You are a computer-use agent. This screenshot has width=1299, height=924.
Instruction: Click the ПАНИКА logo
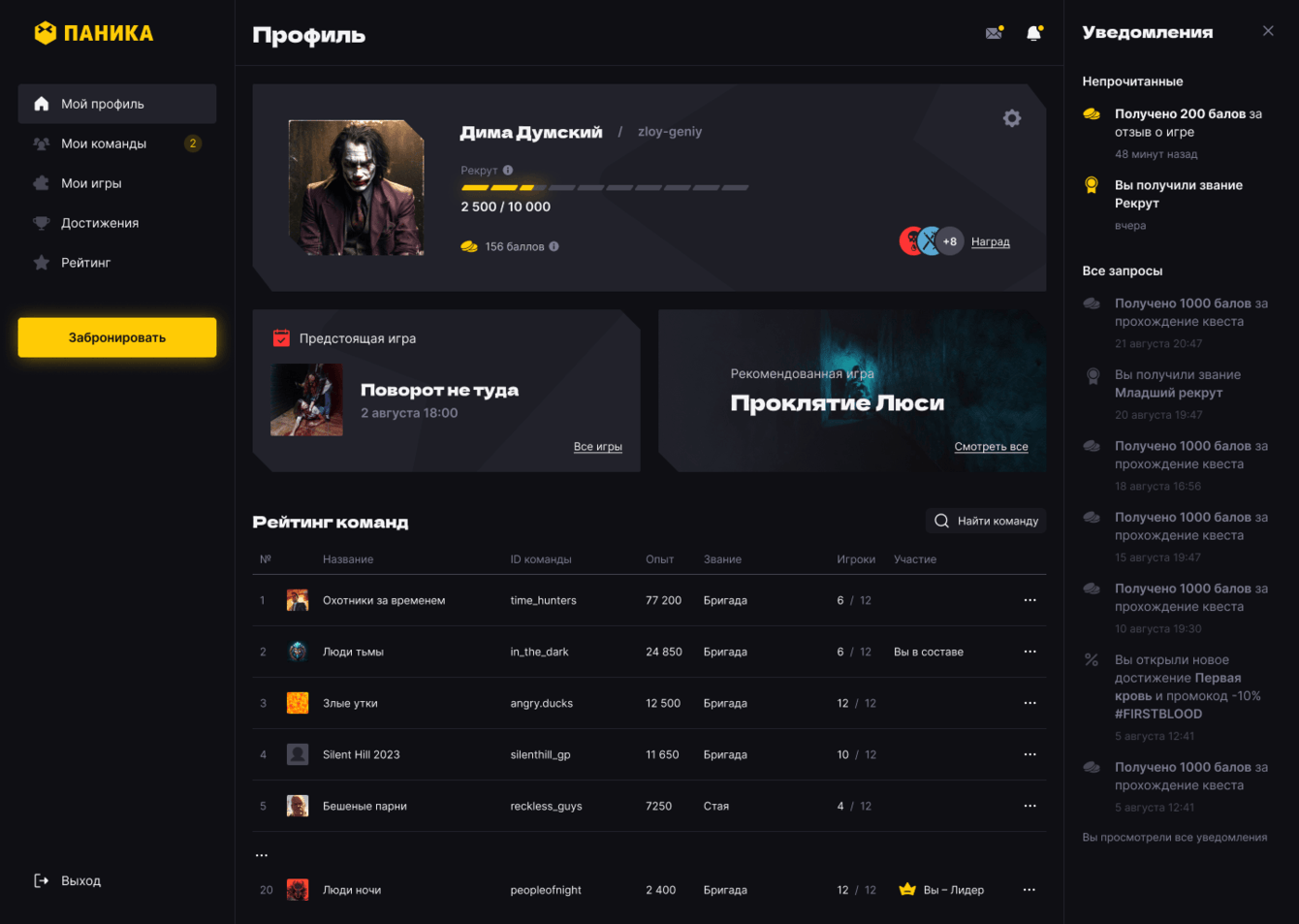coord(94,33)
